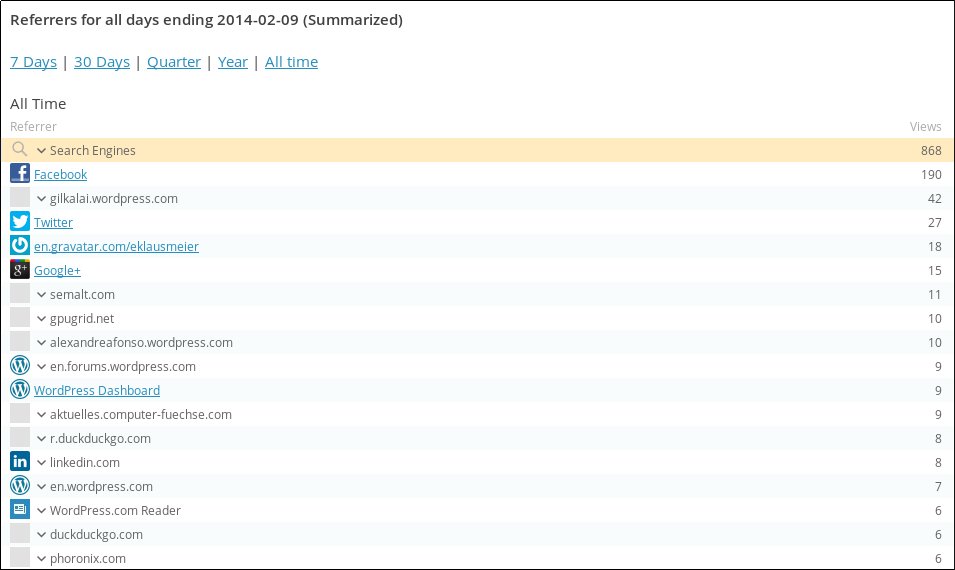Click the WordPress.com Reader icon
The height and width of the screenshot is (570, 955).
pos(20,510)
